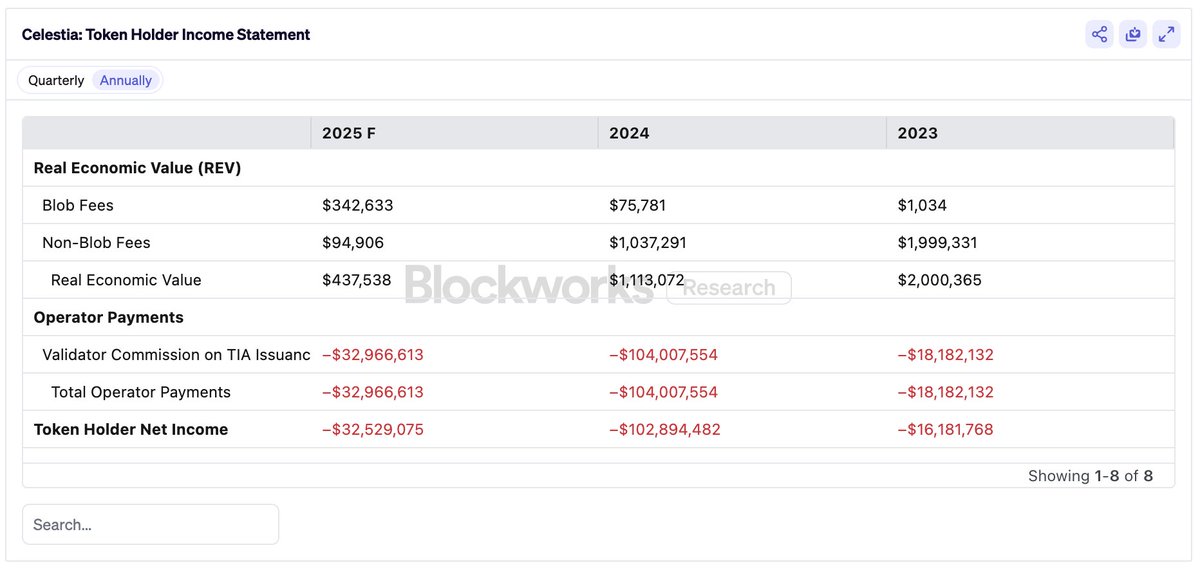The image size is (1200, 572).
Task: Click the 2024 blob fees value $75,781
Action: click(637, 205)
